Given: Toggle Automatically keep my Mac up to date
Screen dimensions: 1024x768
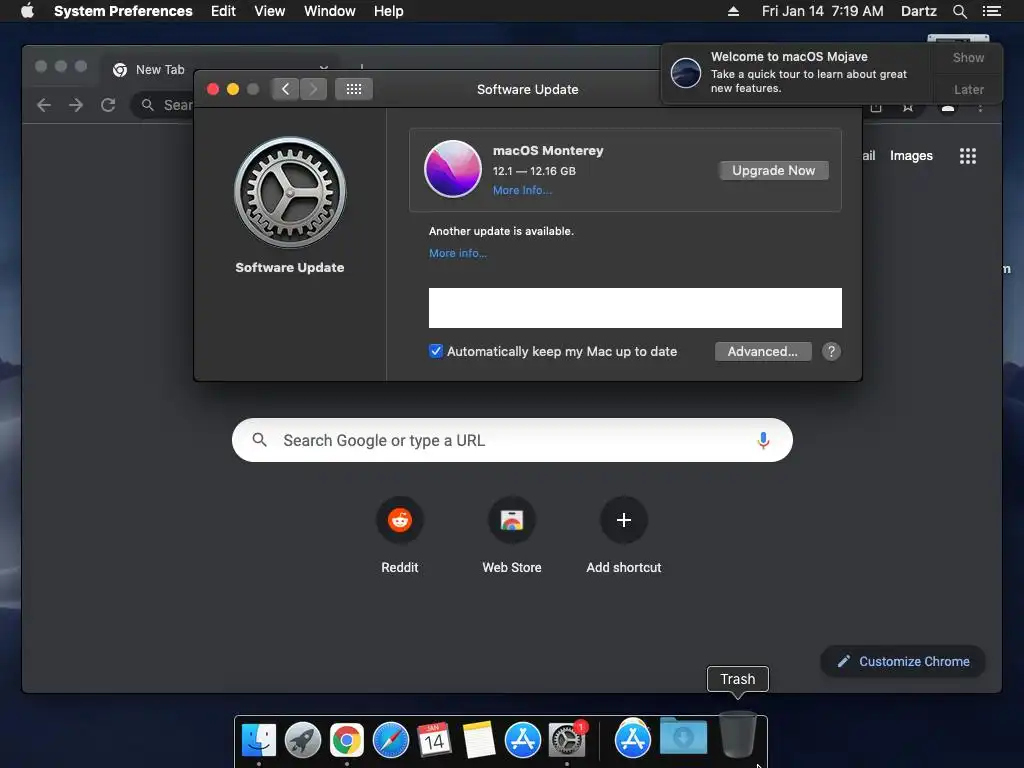Looking at the screenshot, I should pos(436,351).
